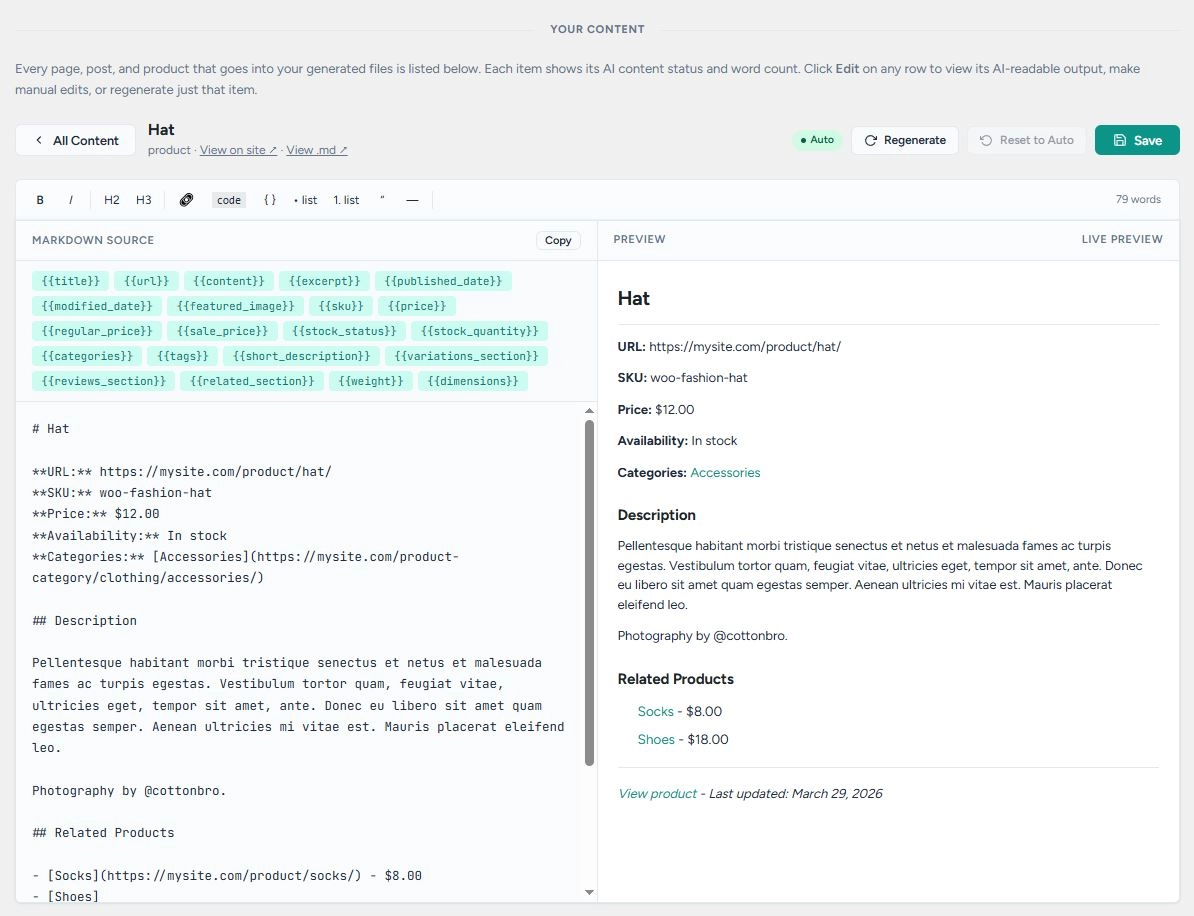Image resolution: width=1194 pixels, height=916 pixels.
Task: Open the View .md link
Action: click(x=317, y=150)
